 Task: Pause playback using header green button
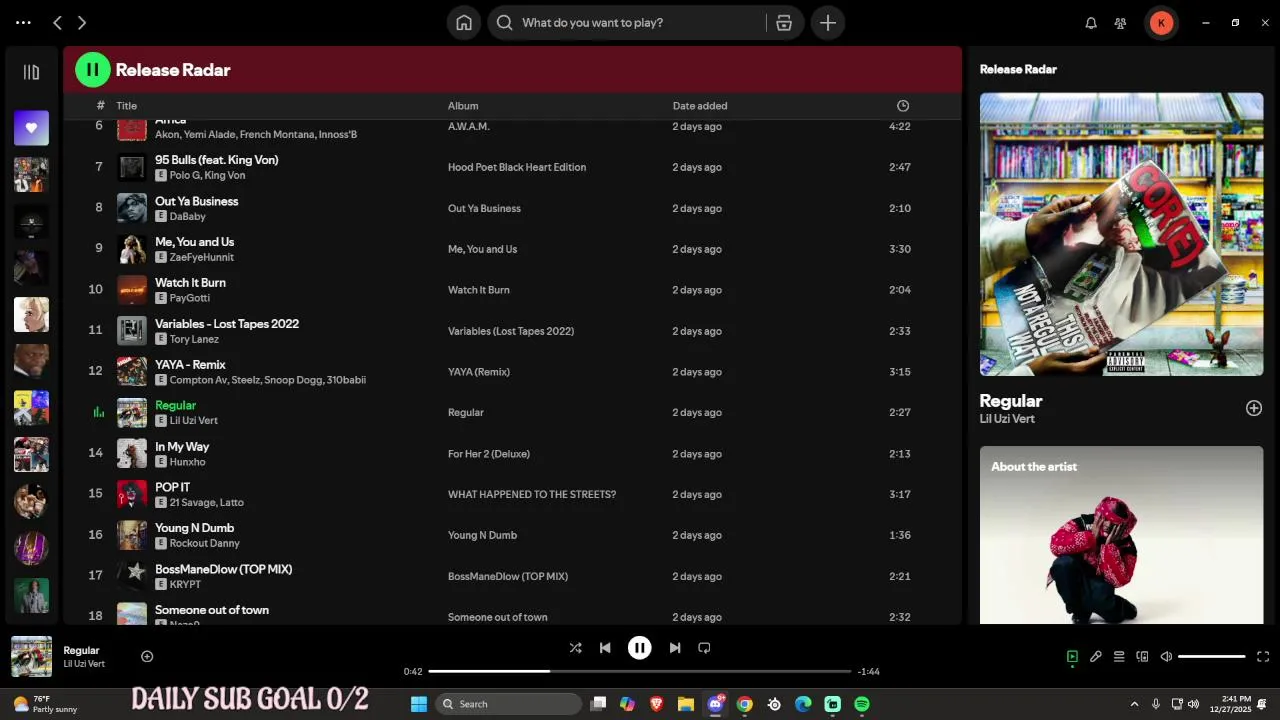click(x=92, y=70)
